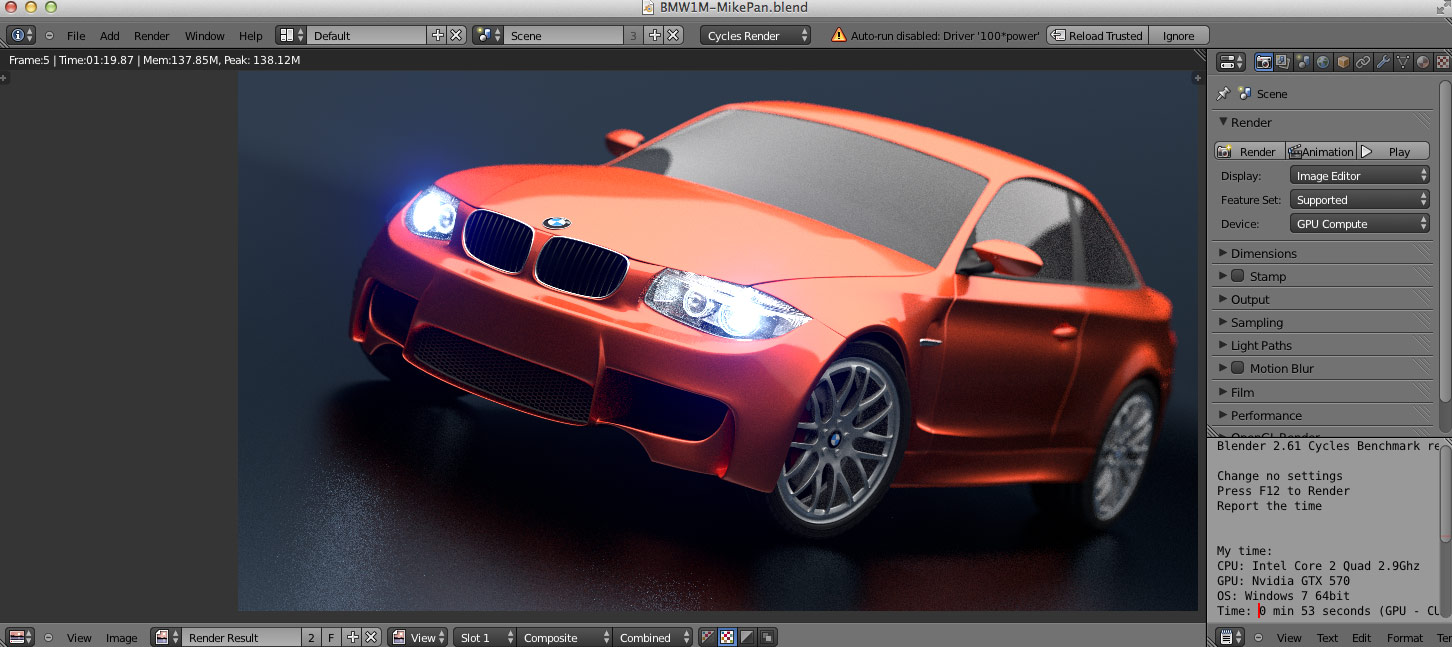The image size is (1452, 647).
Task: Delete the current scene
Action: coord(674,35)
